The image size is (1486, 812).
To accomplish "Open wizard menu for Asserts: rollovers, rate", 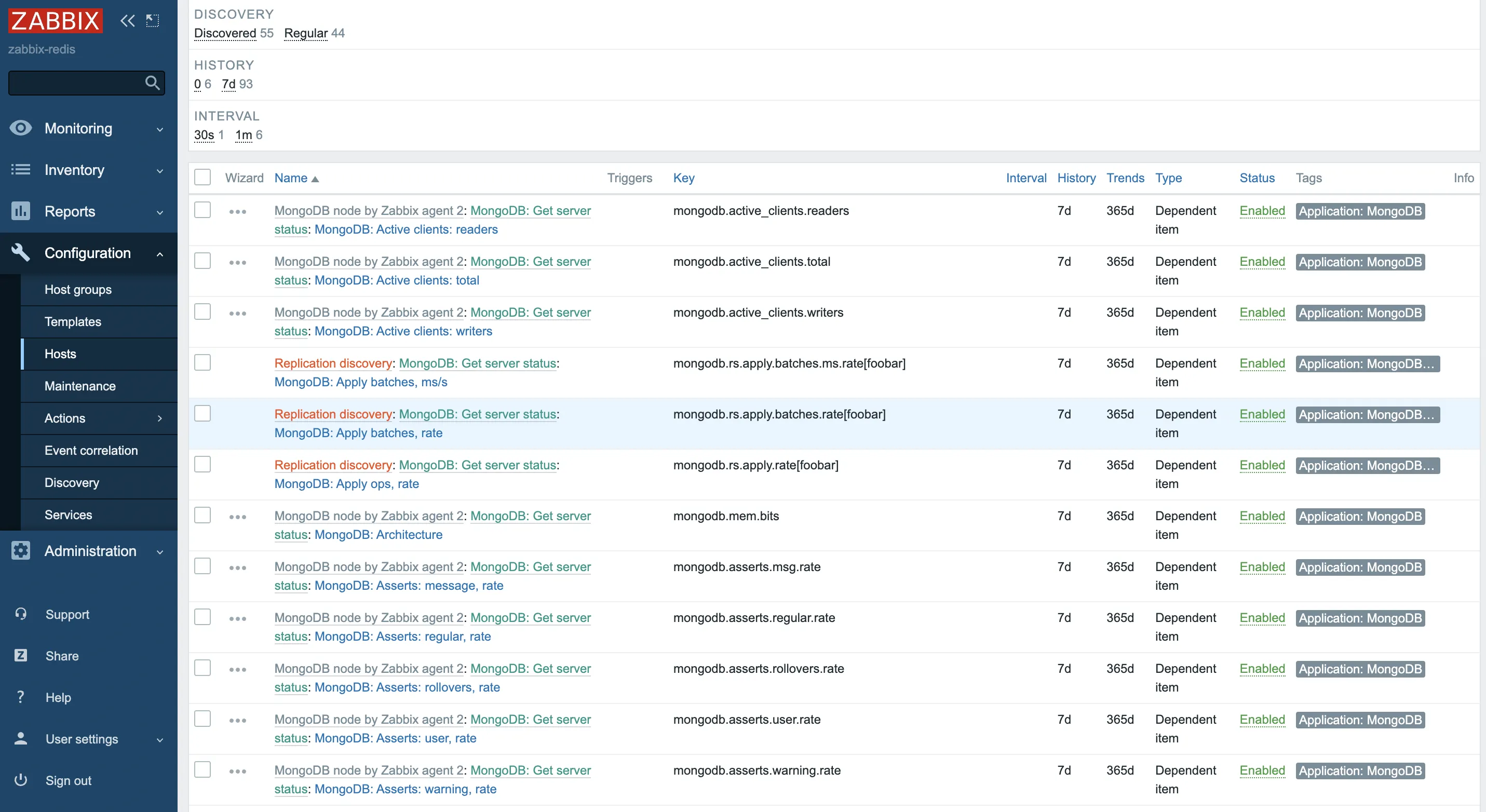I will (x=238, y=670).
